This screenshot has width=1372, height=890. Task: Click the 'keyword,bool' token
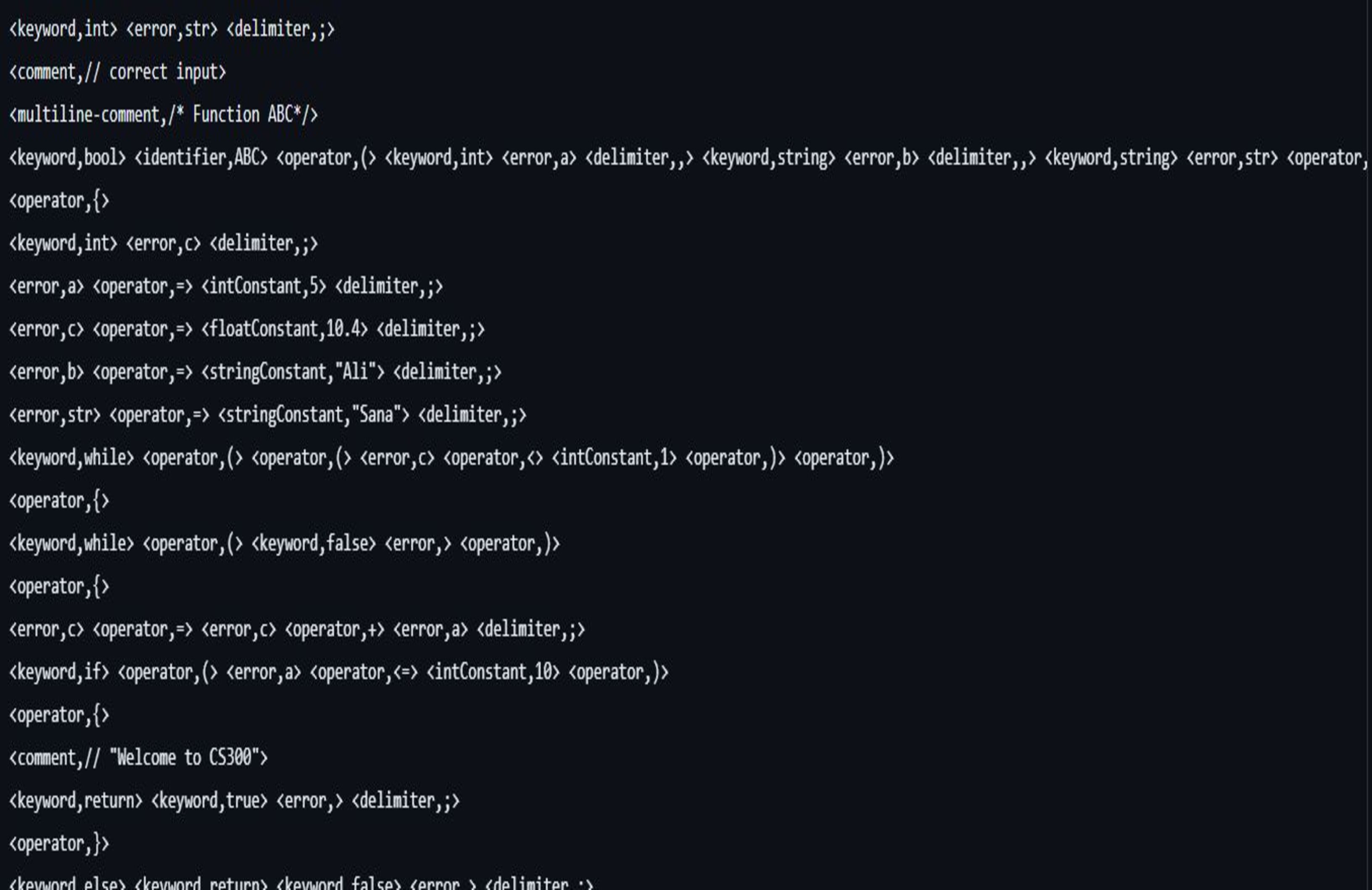tap(67, 157)
